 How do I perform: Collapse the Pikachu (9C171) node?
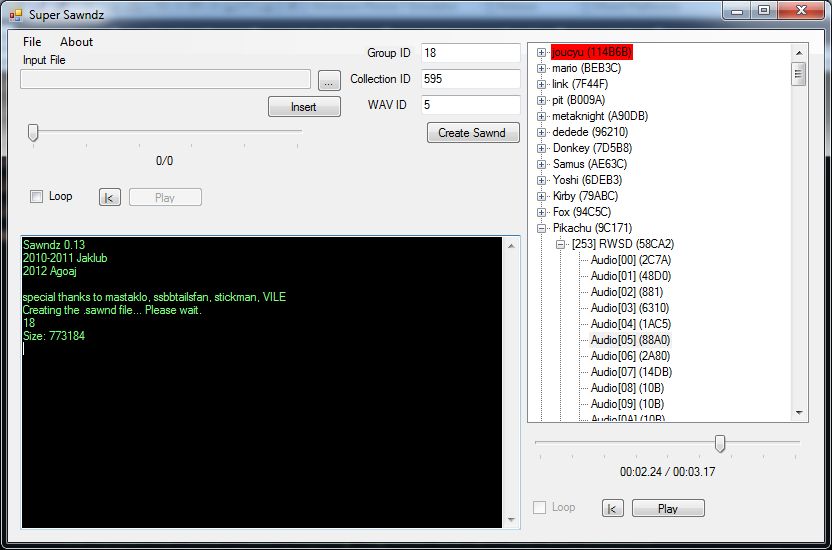(541, 229)
